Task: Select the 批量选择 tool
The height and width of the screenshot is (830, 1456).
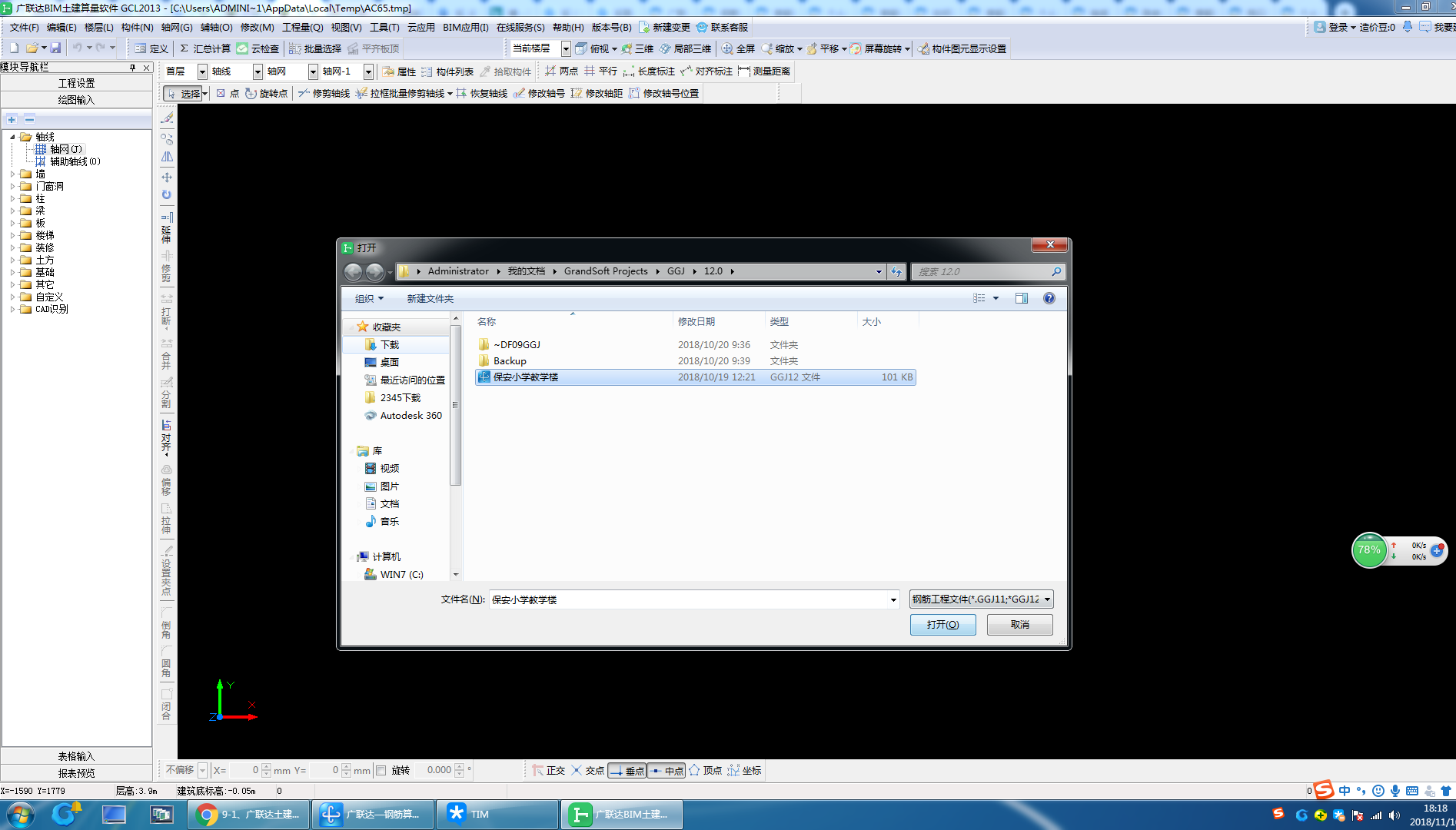Action: click(315, 48)
